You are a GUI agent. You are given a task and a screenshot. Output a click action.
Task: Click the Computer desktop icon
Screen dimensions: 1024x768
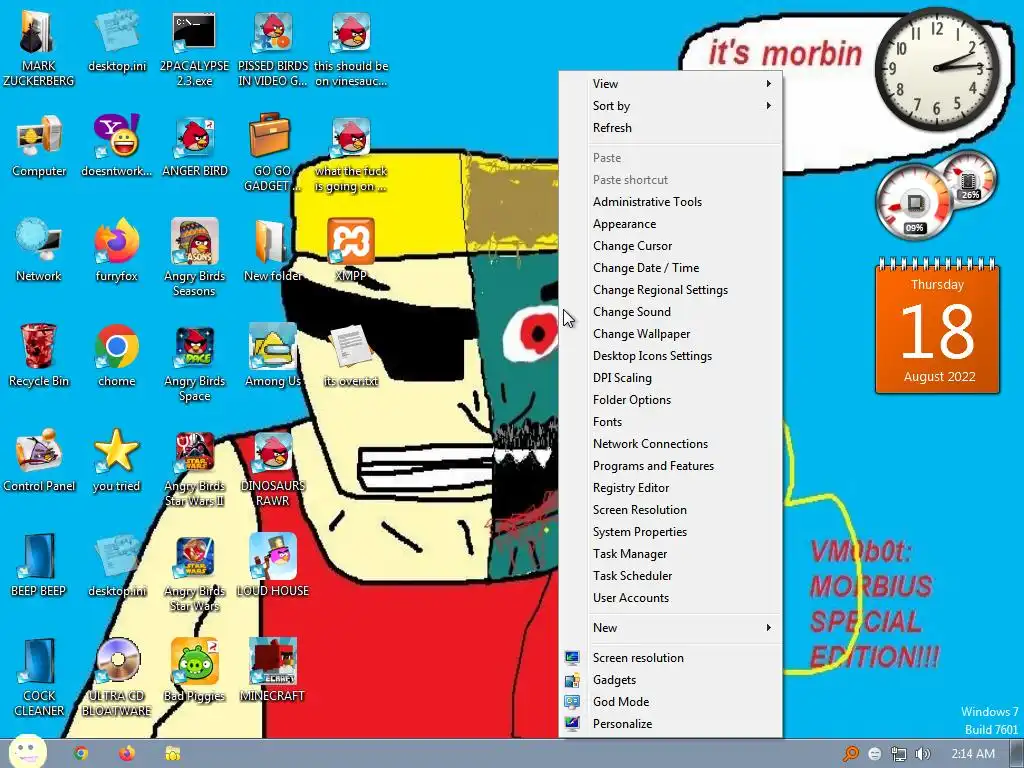pyautogui.click(x=39, y=147)
